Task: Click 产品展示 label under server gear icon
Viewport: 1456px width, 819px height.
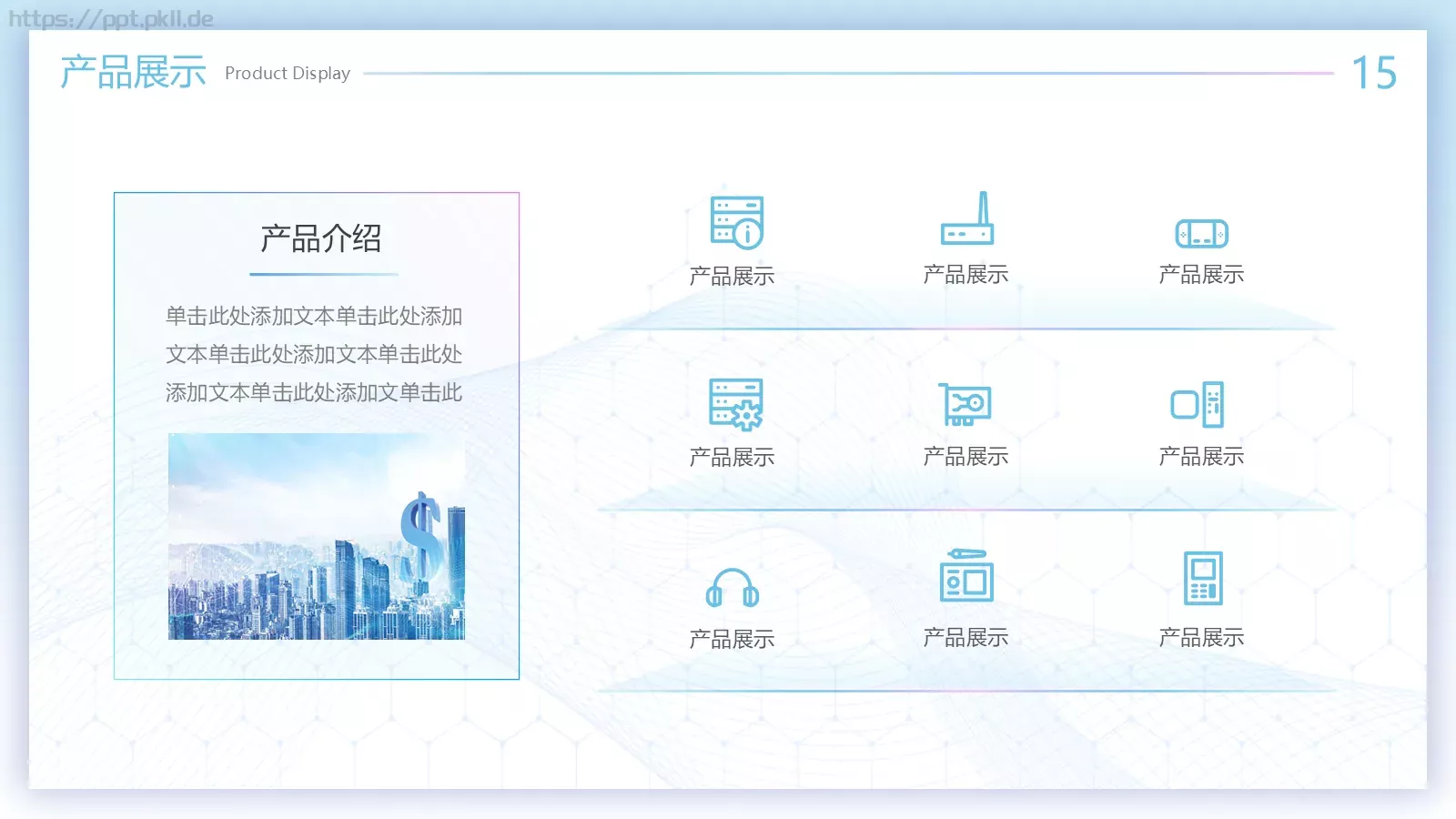Action: tap(732, 457)
